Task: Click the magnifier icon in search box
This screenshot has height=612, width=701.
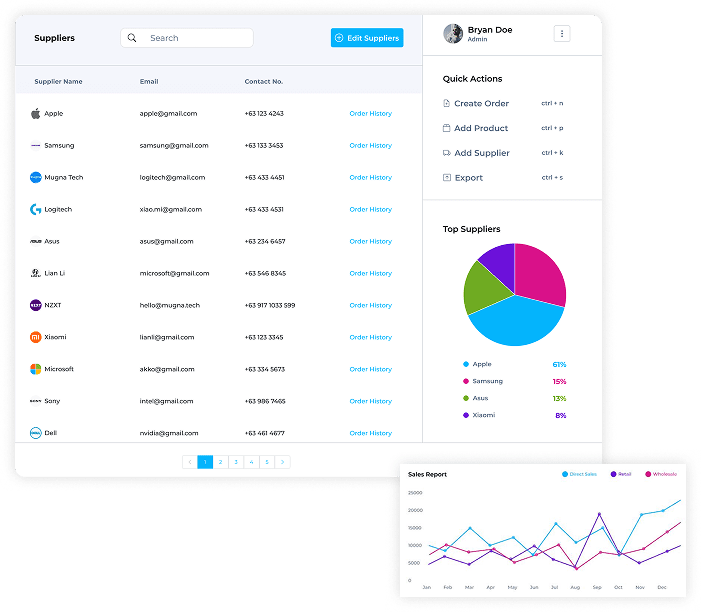Action: [133, 38]
